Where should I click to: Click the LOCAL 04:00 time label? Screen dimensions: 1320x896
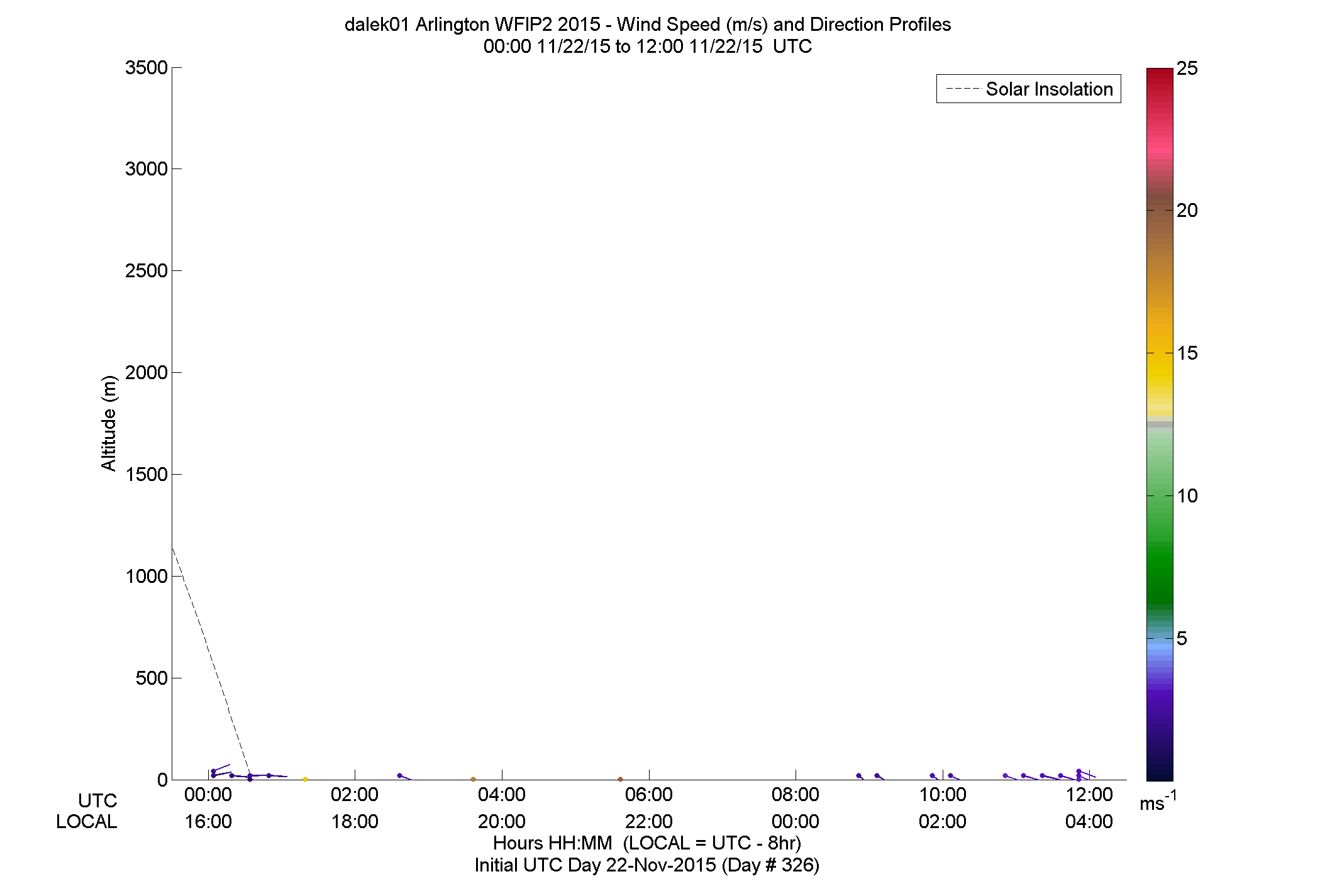pos(1089,822)
